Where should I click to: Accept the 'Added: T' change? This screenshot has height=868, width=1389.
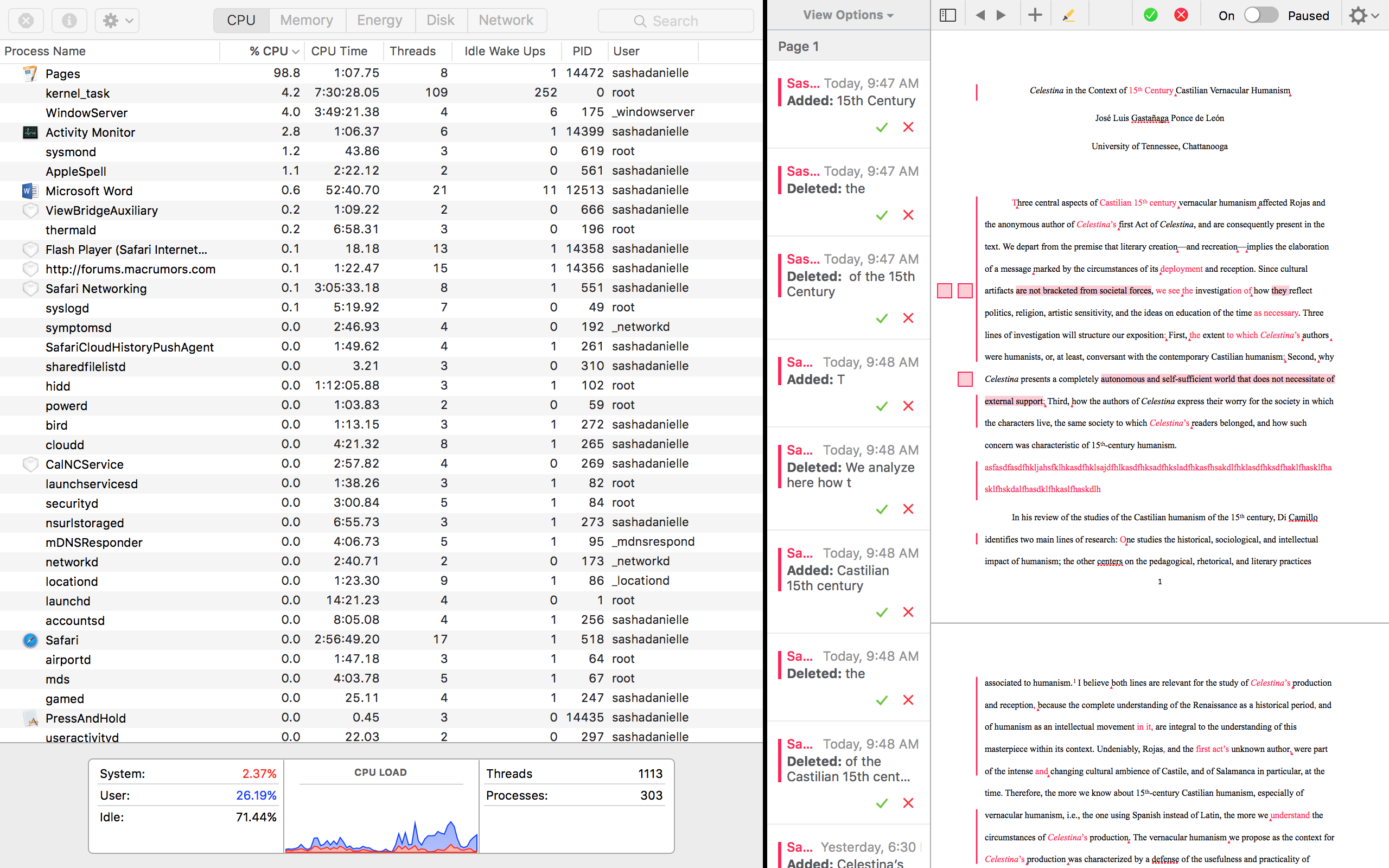pyautogui.click(x=882, y=406)
